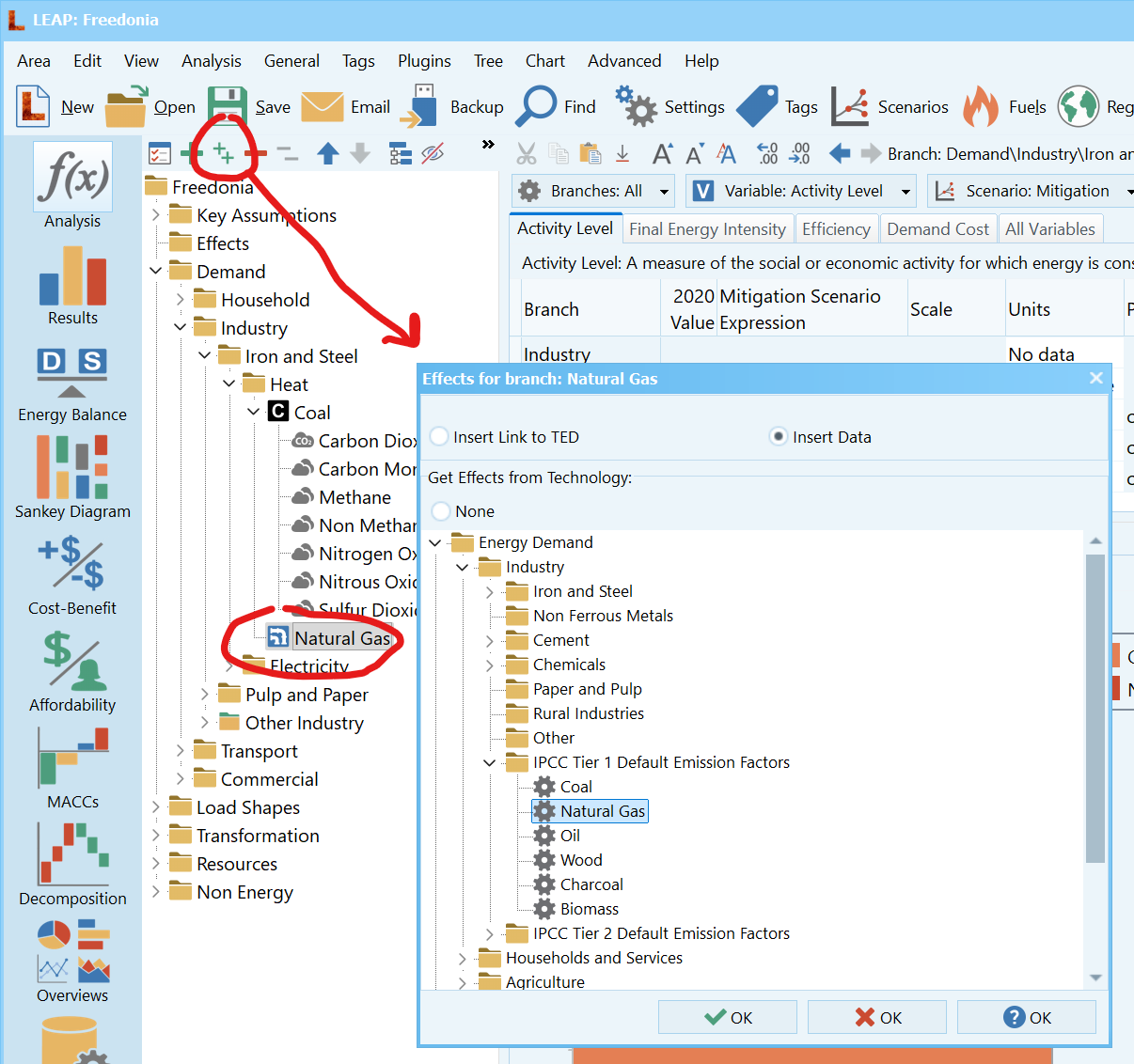Click the effects dialog vertical scrollbar
The height and width of the screenshot is (1064, 1134).
(1095, 708)
